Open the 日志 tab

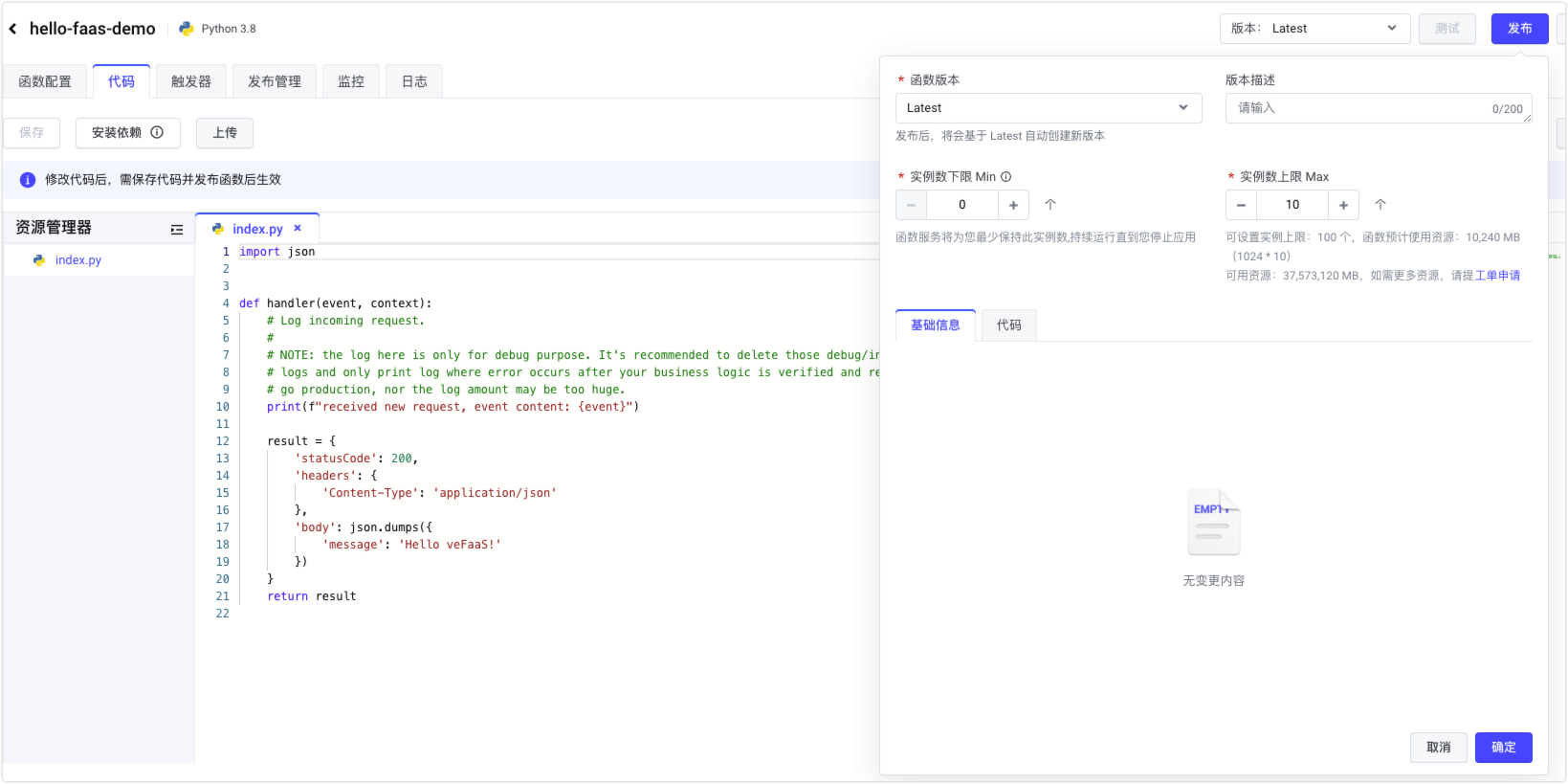pos(414,81)
